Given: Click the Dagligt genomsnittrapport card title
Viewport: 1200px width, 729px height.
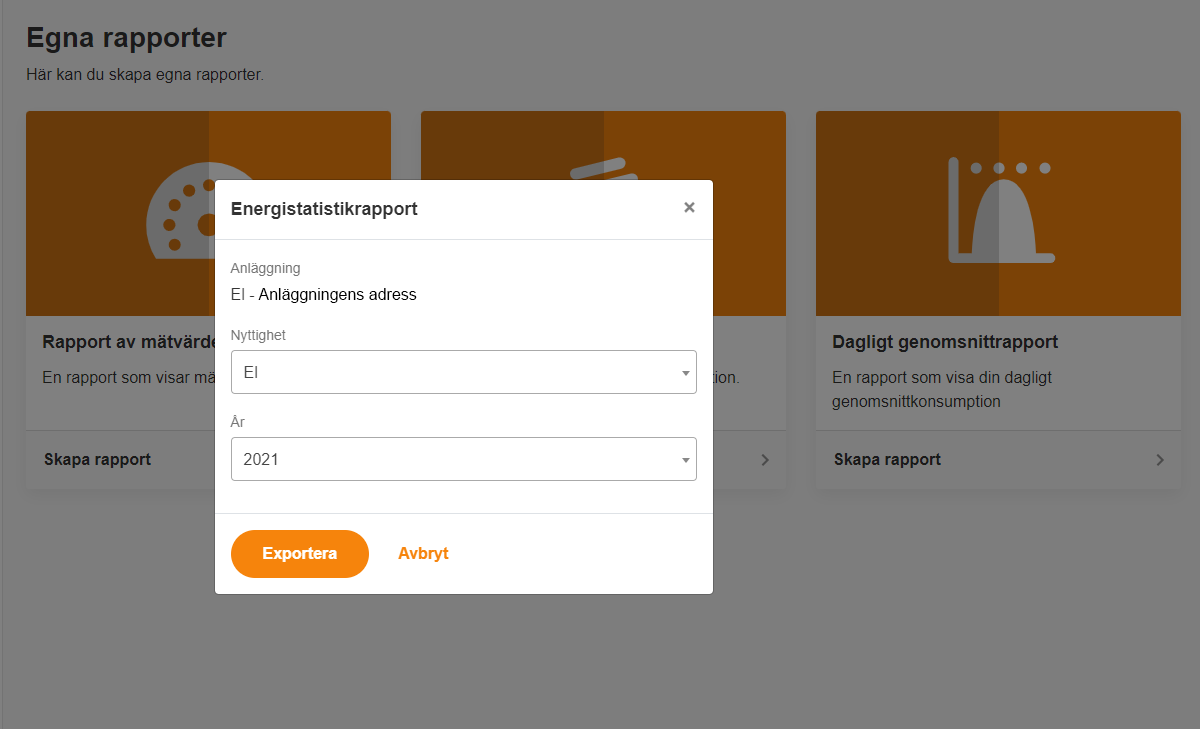Looking at the screenshot, I should pos(945,342).
